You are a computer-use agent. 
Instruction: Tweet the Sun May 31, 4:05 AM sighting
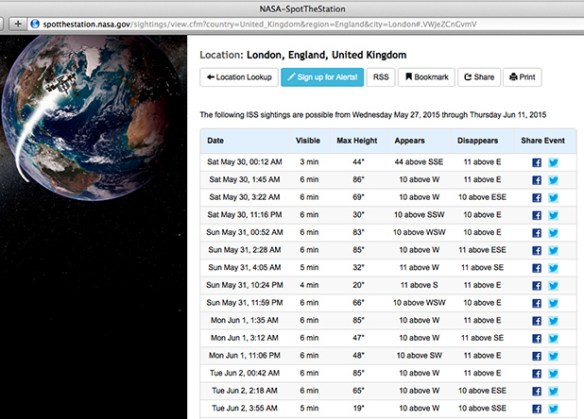(x=553, y=268)
